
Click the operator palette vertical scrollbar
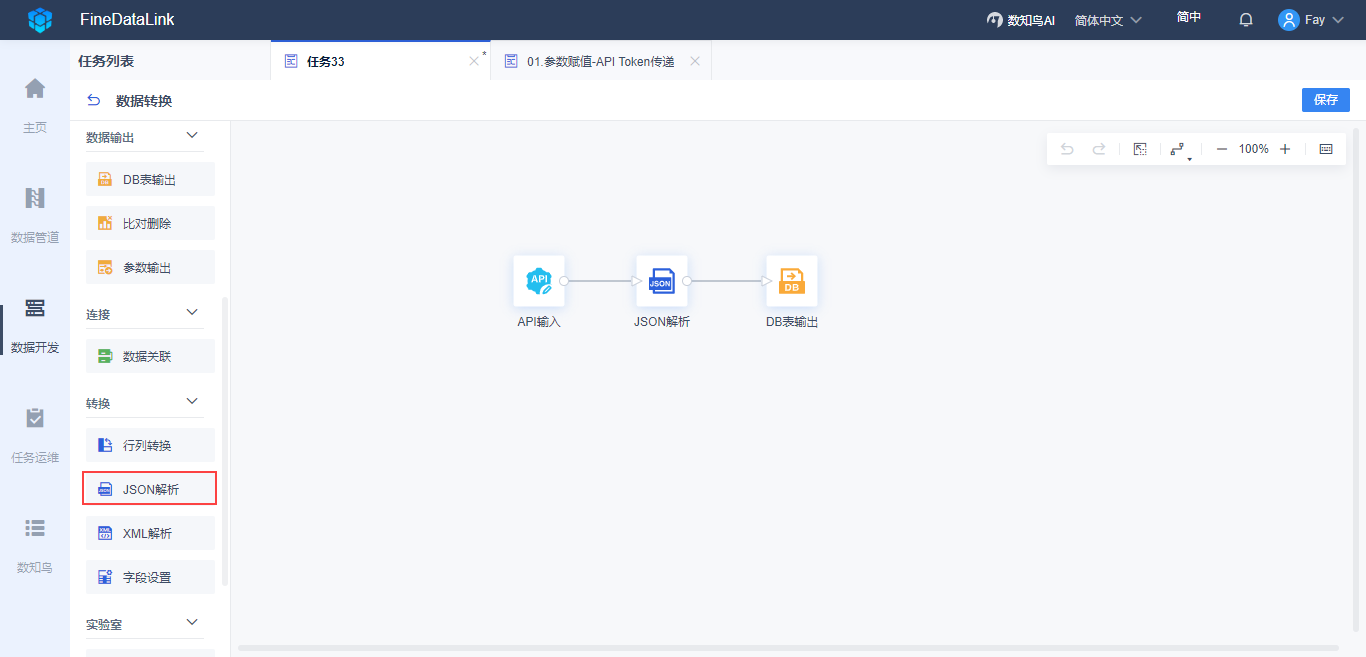click(x=225, y=440)
